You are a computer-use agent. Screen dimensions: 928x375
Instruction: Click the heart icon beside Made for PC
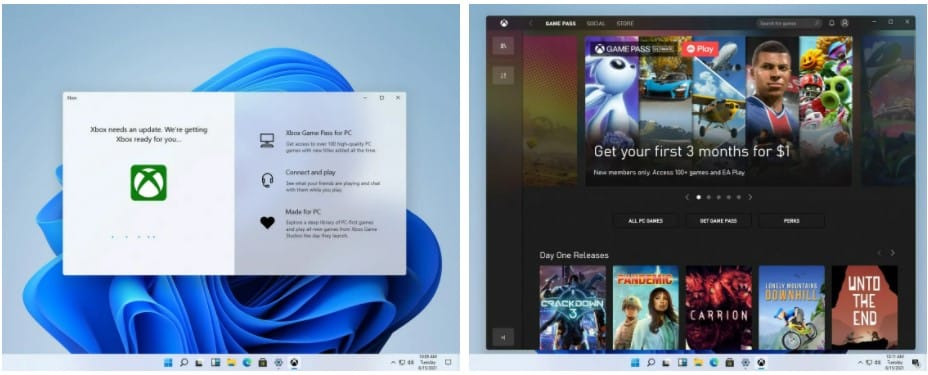pyautogui.click(x=268, y=222)
